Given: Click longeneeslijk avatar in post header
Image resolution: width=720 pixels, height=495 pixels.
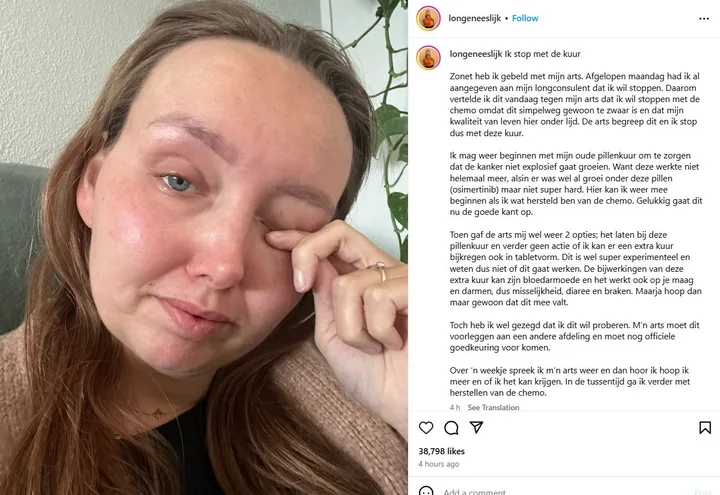Looking at the screenshot, I should click(428, 18).
